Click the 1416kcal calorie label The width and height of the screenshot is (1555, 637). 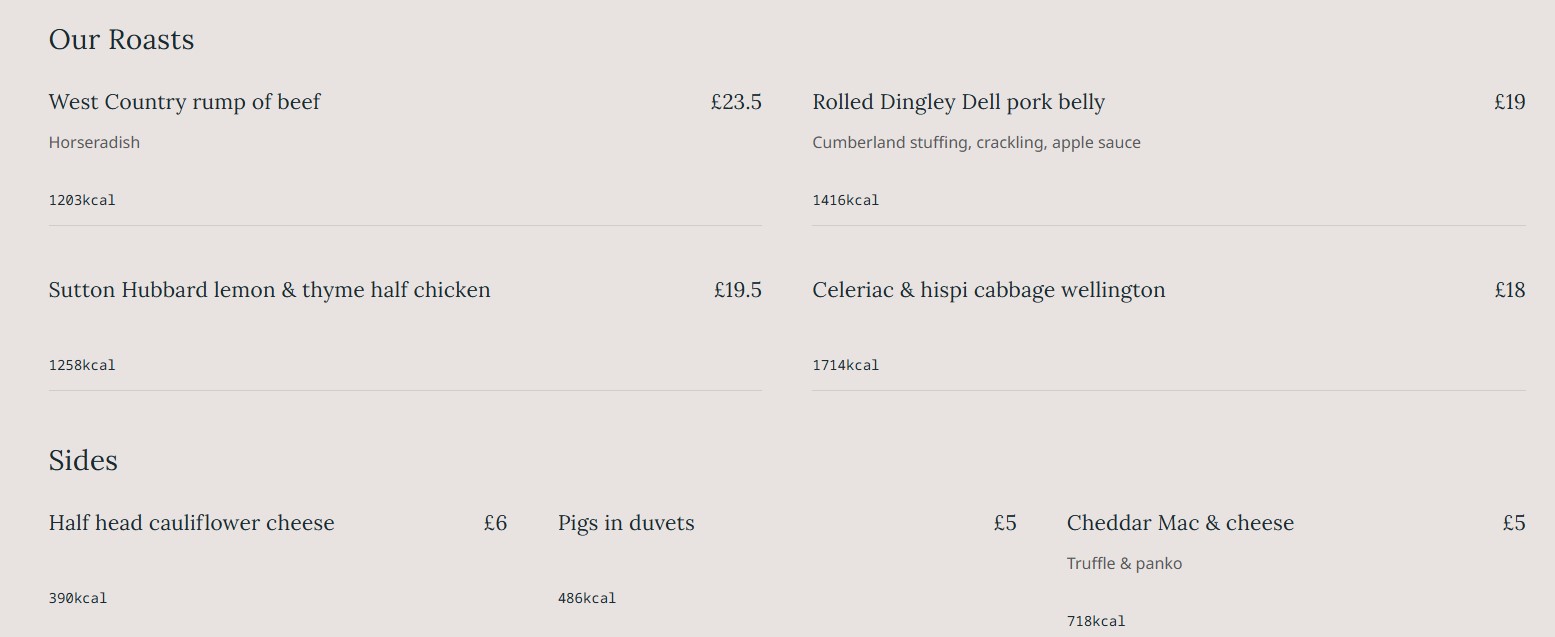click(845, 200)
